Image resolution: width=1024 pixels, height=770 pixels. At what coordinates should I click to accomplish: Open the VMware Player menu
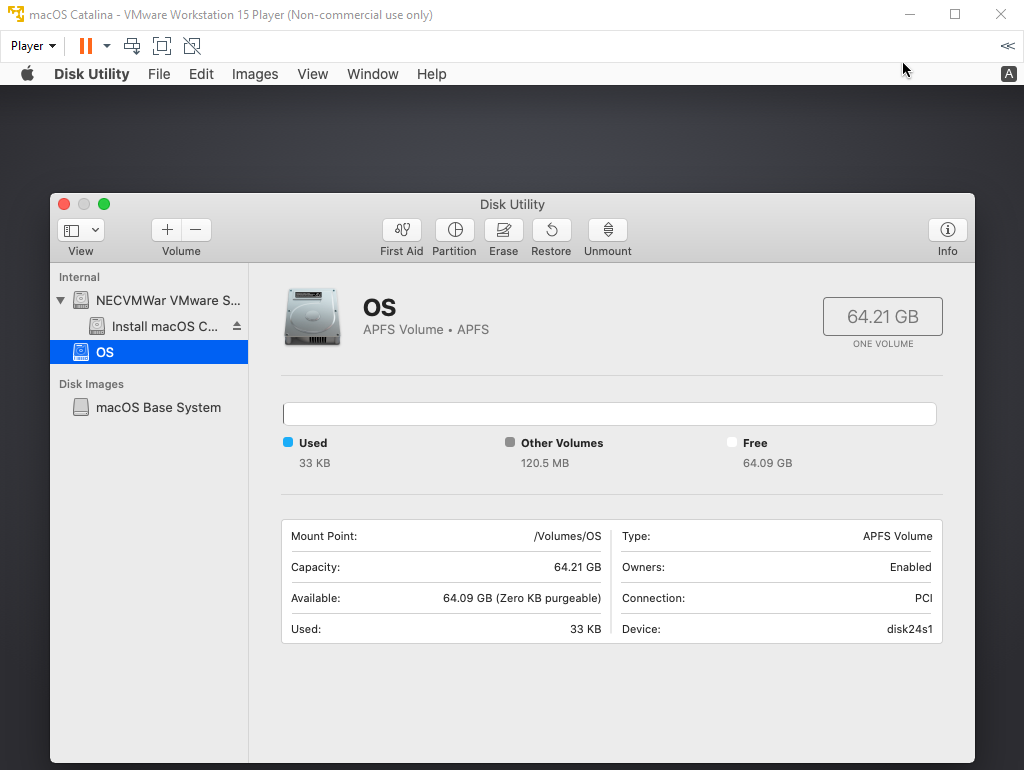33,46
